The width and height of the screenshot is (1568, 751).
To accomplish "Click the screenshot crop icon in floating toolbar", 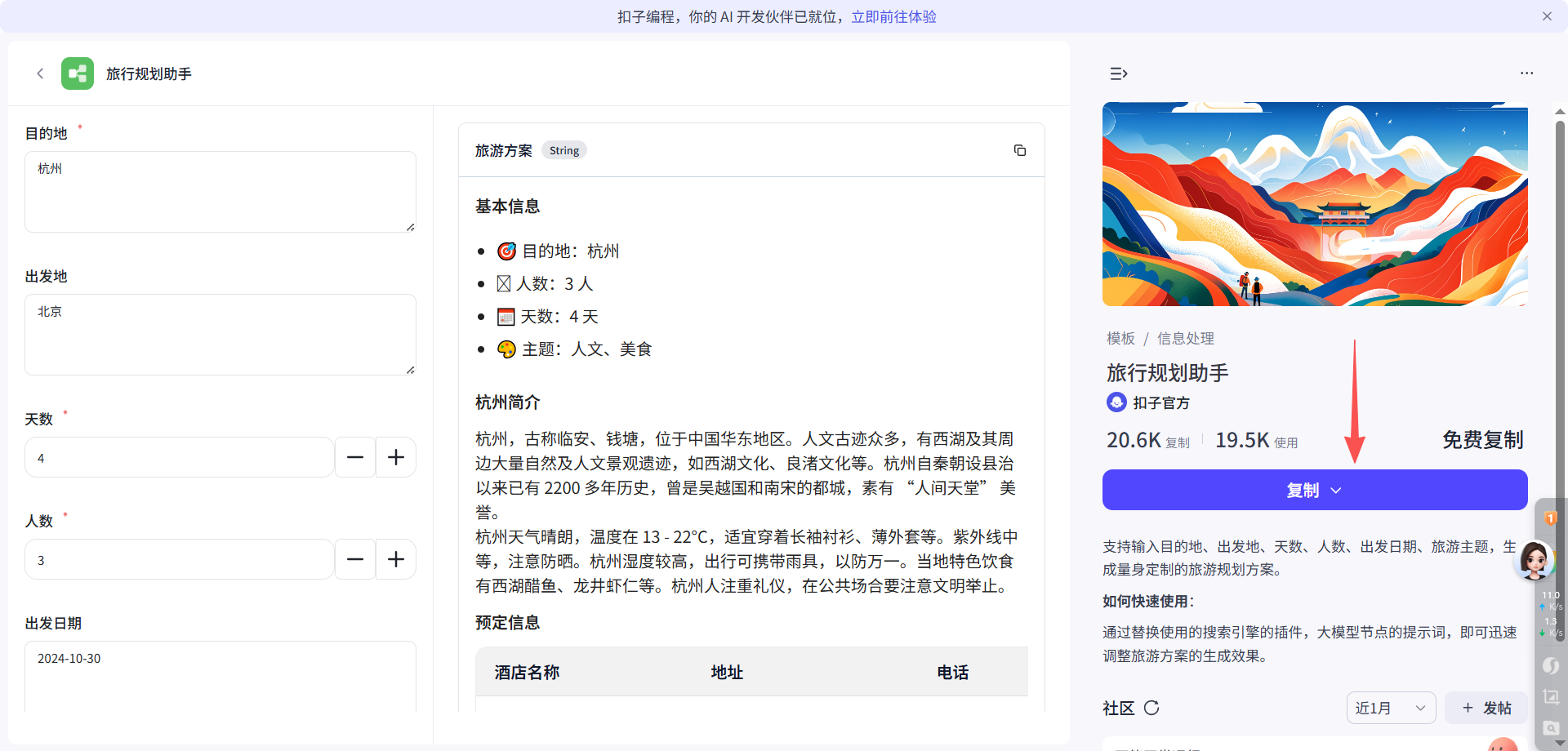I will click(1550, 696).
